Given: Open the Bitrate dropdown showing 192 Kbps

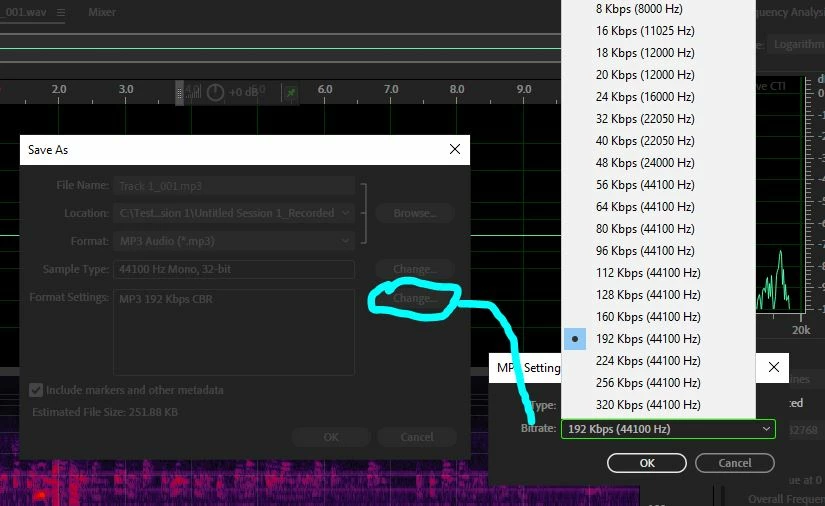Looking at the screenshot, I should click(668, 429).
